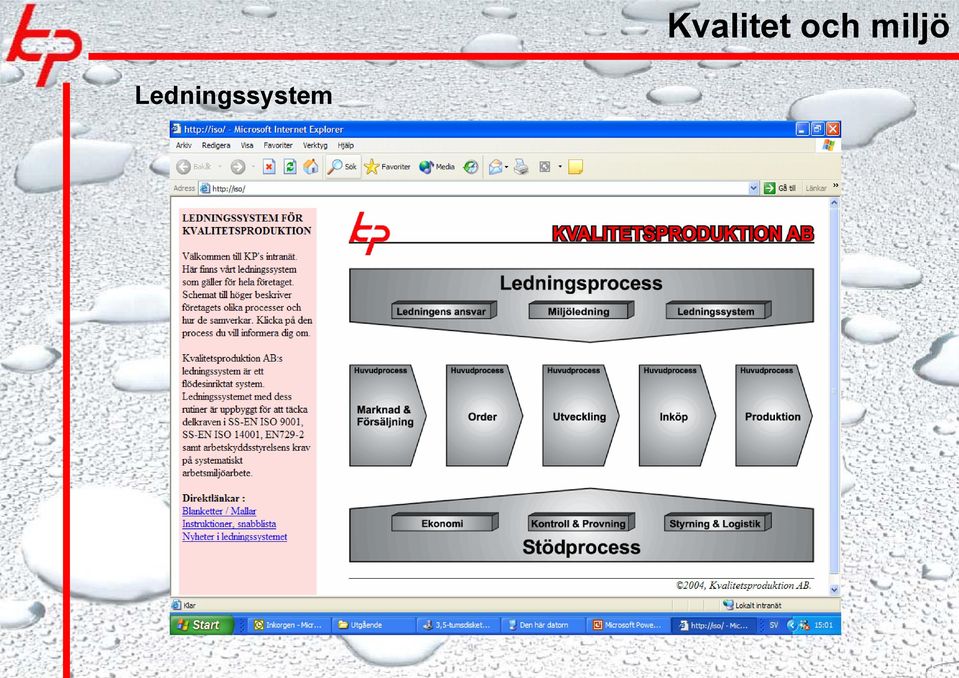This screenshot has height=678, width=959.
Task: Open the Visa menu
Action: [247, 146]
